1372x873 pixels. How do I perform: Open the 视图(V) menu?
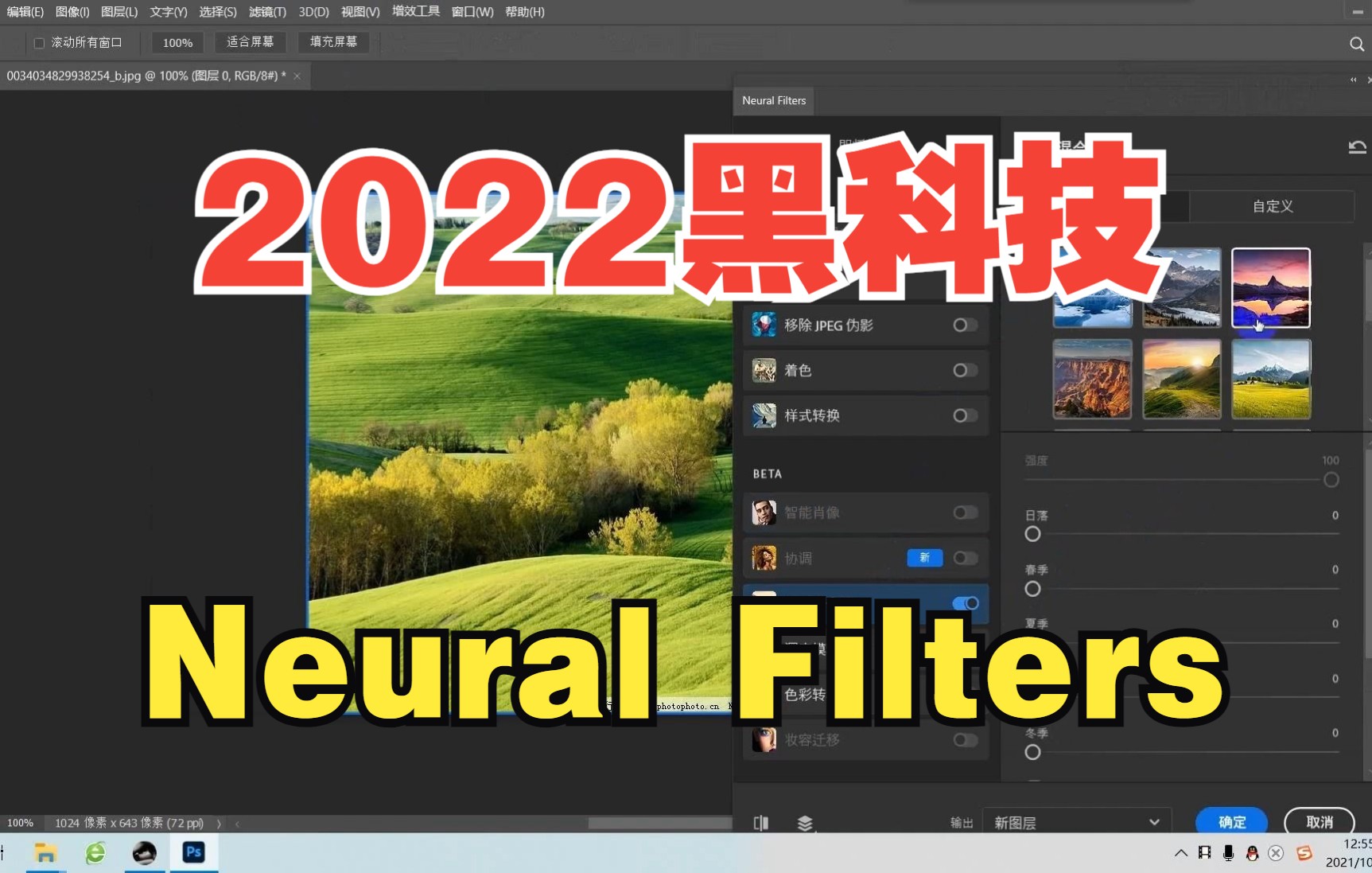click(x=360, y=12)
